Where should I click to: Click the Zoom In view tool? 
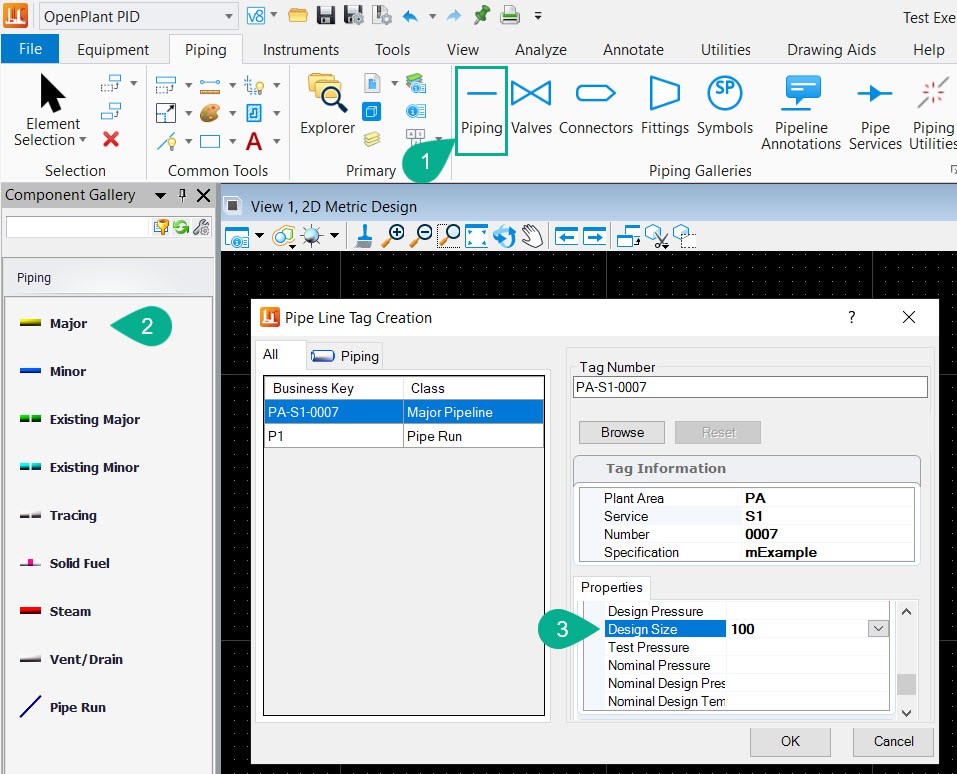click(x=393, y=236)
